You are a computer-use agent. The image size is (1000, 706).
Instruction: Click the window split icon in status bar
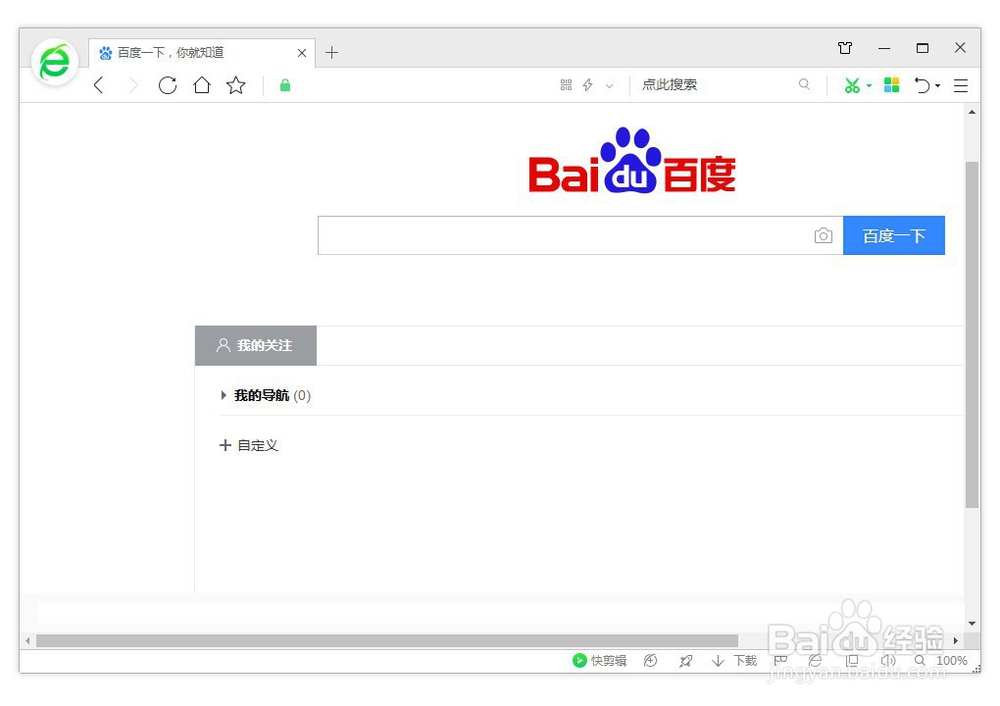(851, 661)
